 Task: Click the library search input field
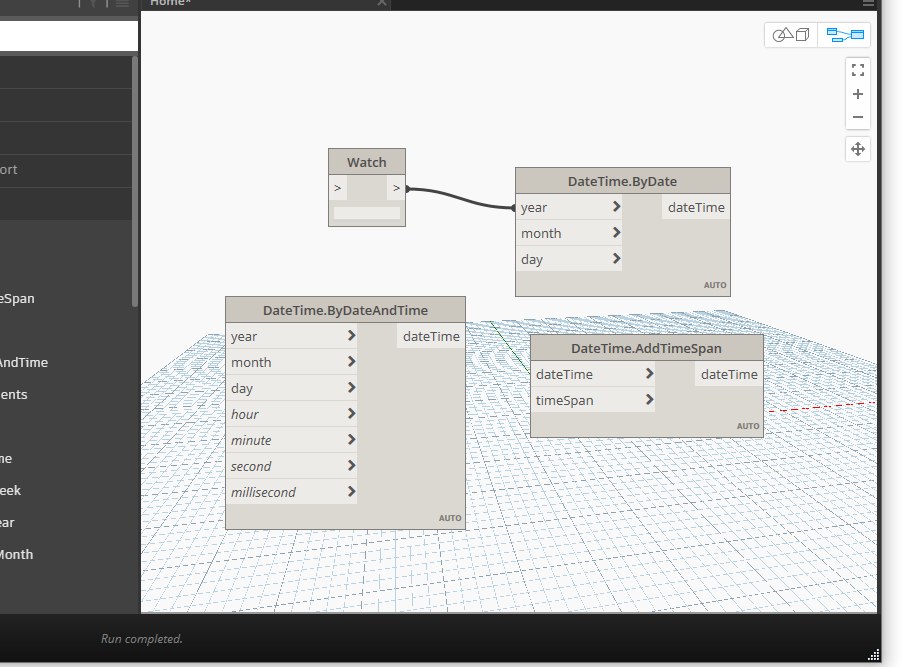pyautogui.click(x=65, y=35)
